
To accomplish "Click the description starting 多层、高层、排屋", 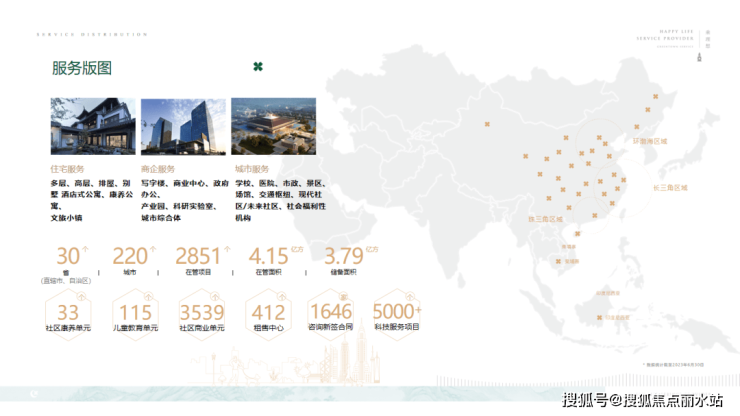I will click(x=92, y=200).
